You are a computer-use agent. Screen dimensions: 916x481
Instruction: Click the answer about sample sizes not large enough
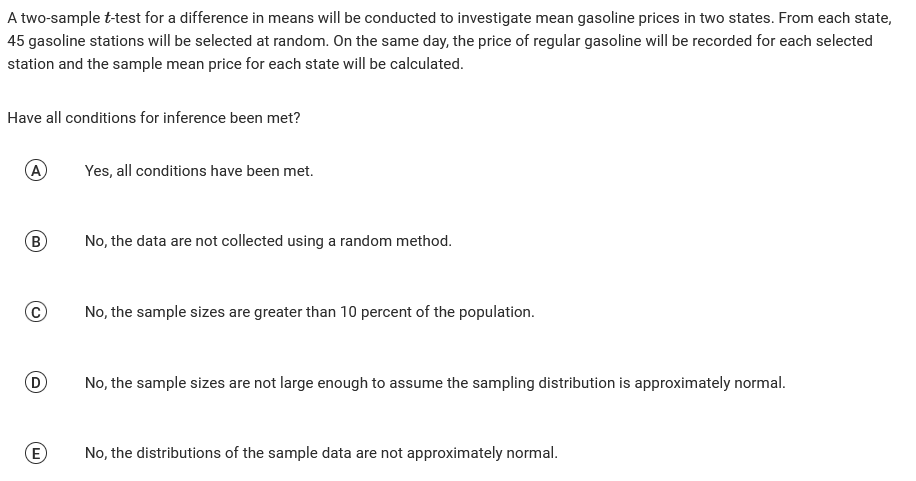[x=435, y=383]
